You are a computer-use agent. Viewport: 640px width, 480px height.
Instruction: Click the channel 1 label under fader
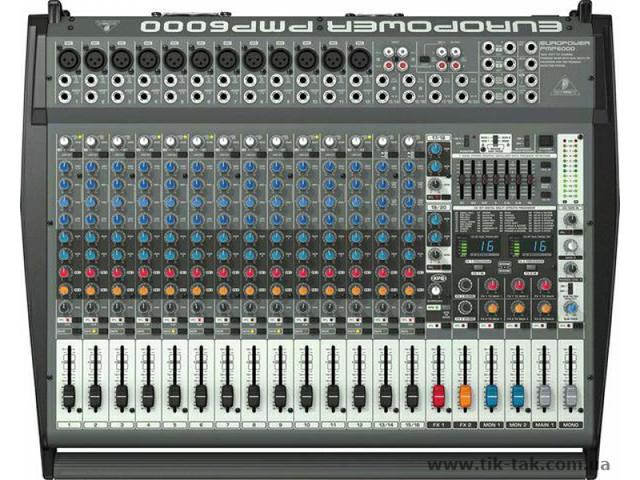click(x=68, y=426)
